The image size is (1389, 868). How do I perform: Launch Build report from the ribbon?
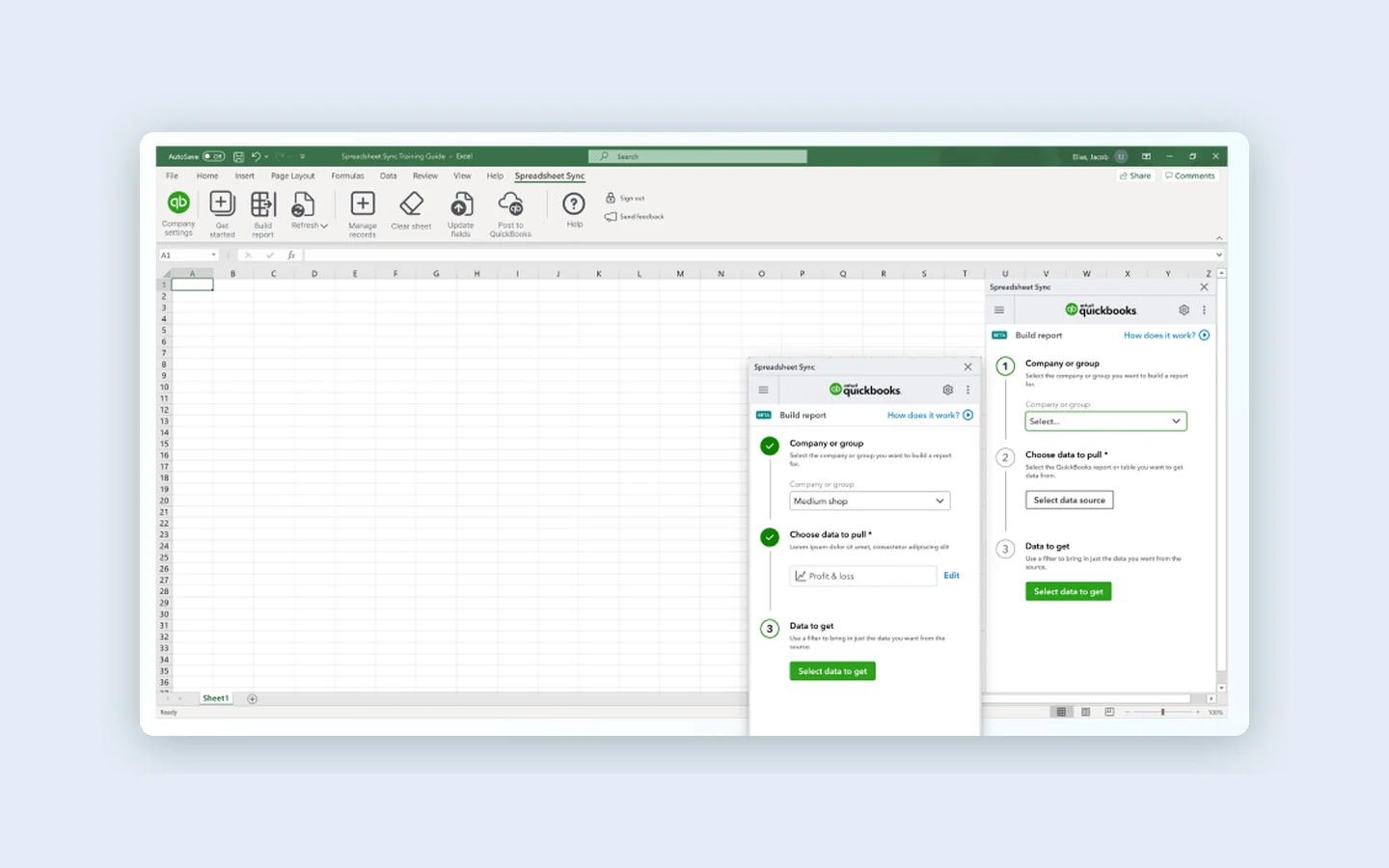(262, 213)
